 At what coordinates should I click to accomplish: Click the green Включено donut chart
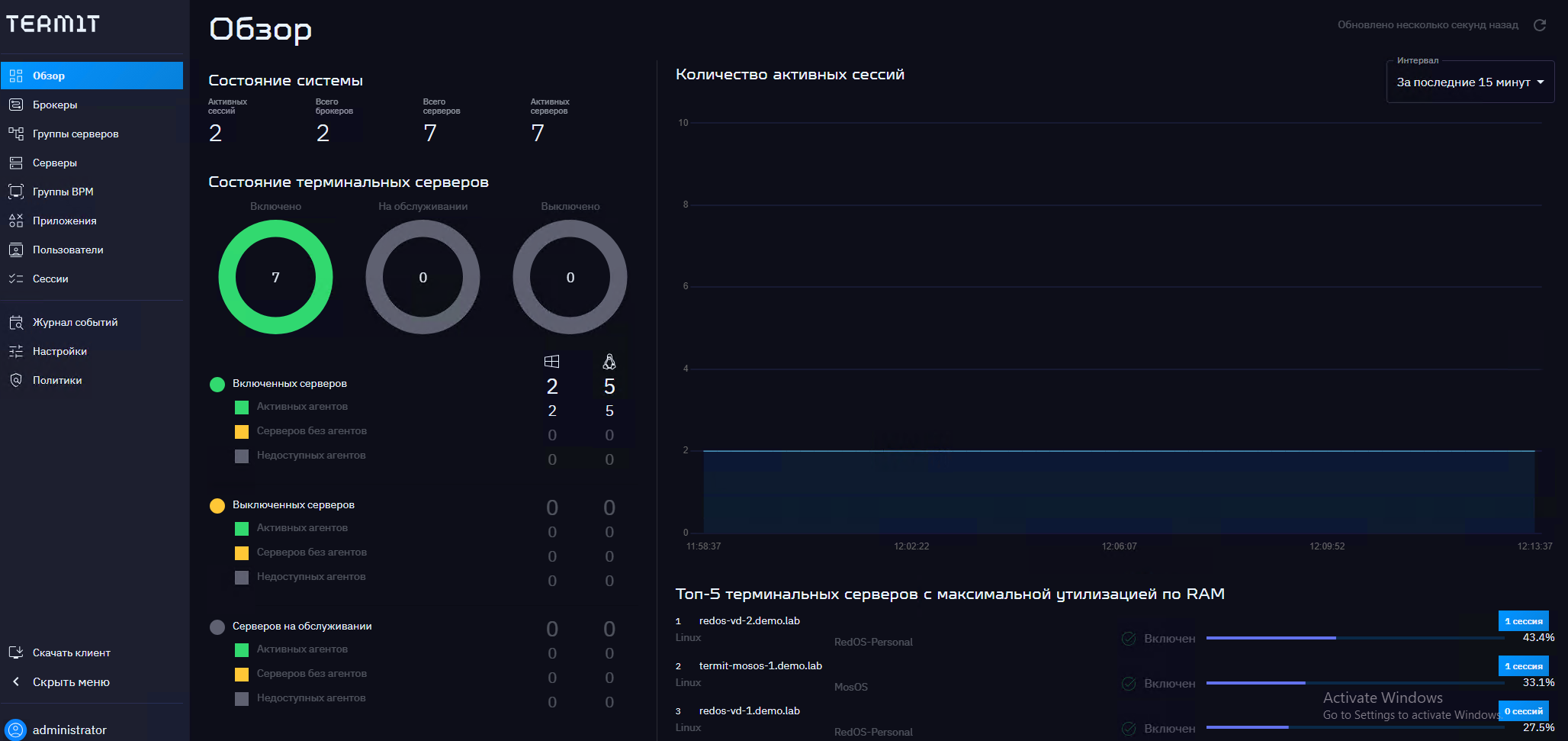(275, 277)
